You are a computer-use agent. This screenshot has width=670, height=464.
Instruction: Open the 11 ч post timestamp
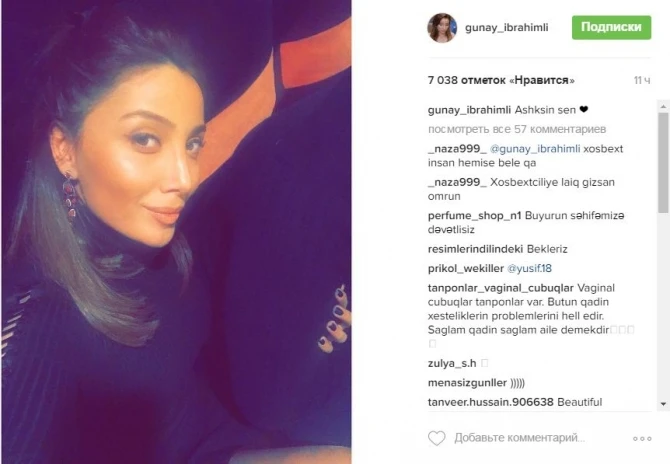tap(642, 80)
